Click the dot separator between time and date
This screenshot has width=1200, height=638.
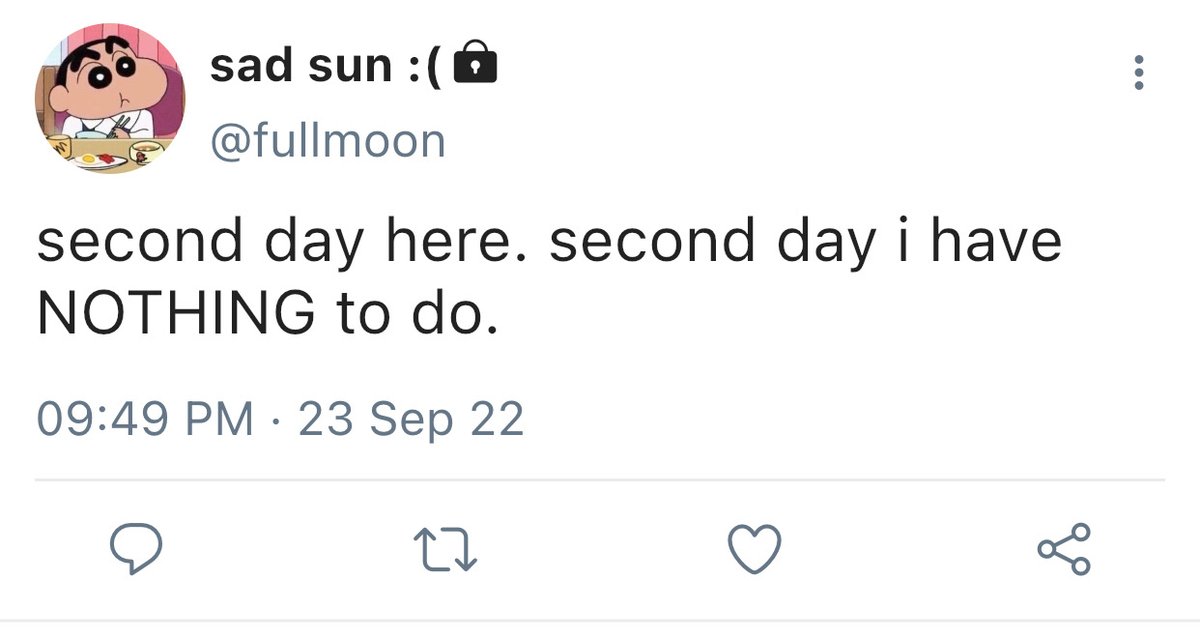click(x=276, y=421)
